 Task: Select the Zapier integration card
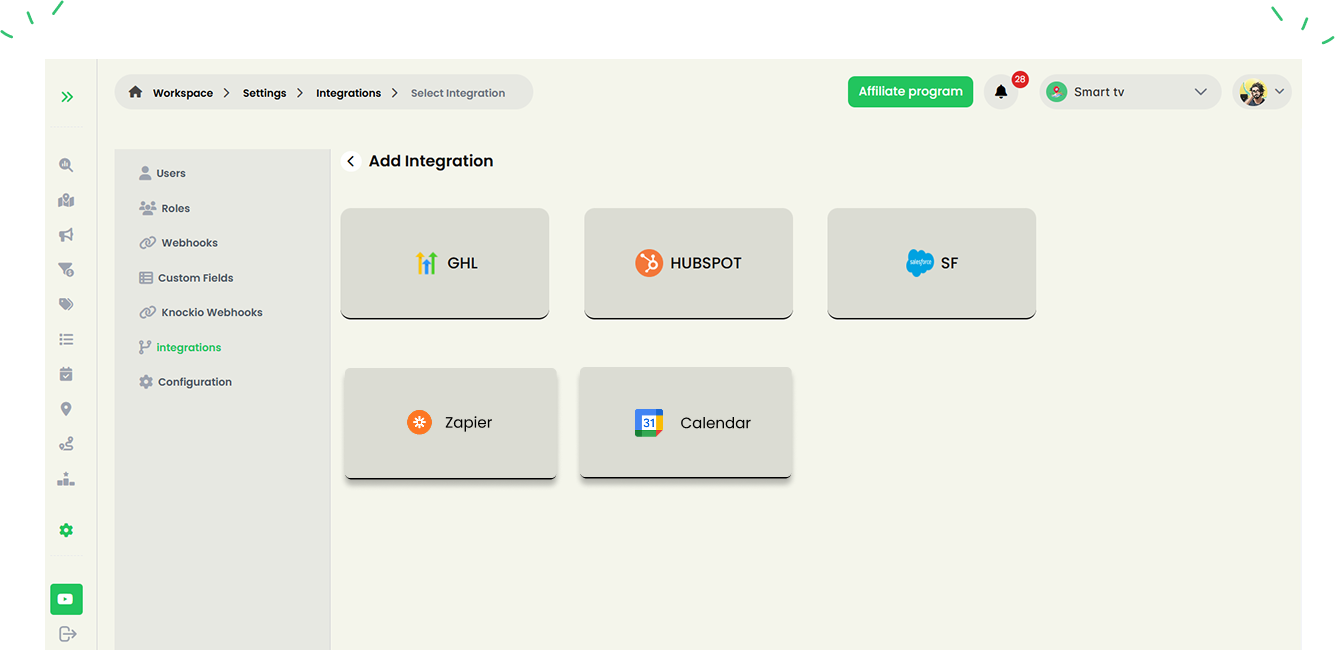(x=451, y=423)
